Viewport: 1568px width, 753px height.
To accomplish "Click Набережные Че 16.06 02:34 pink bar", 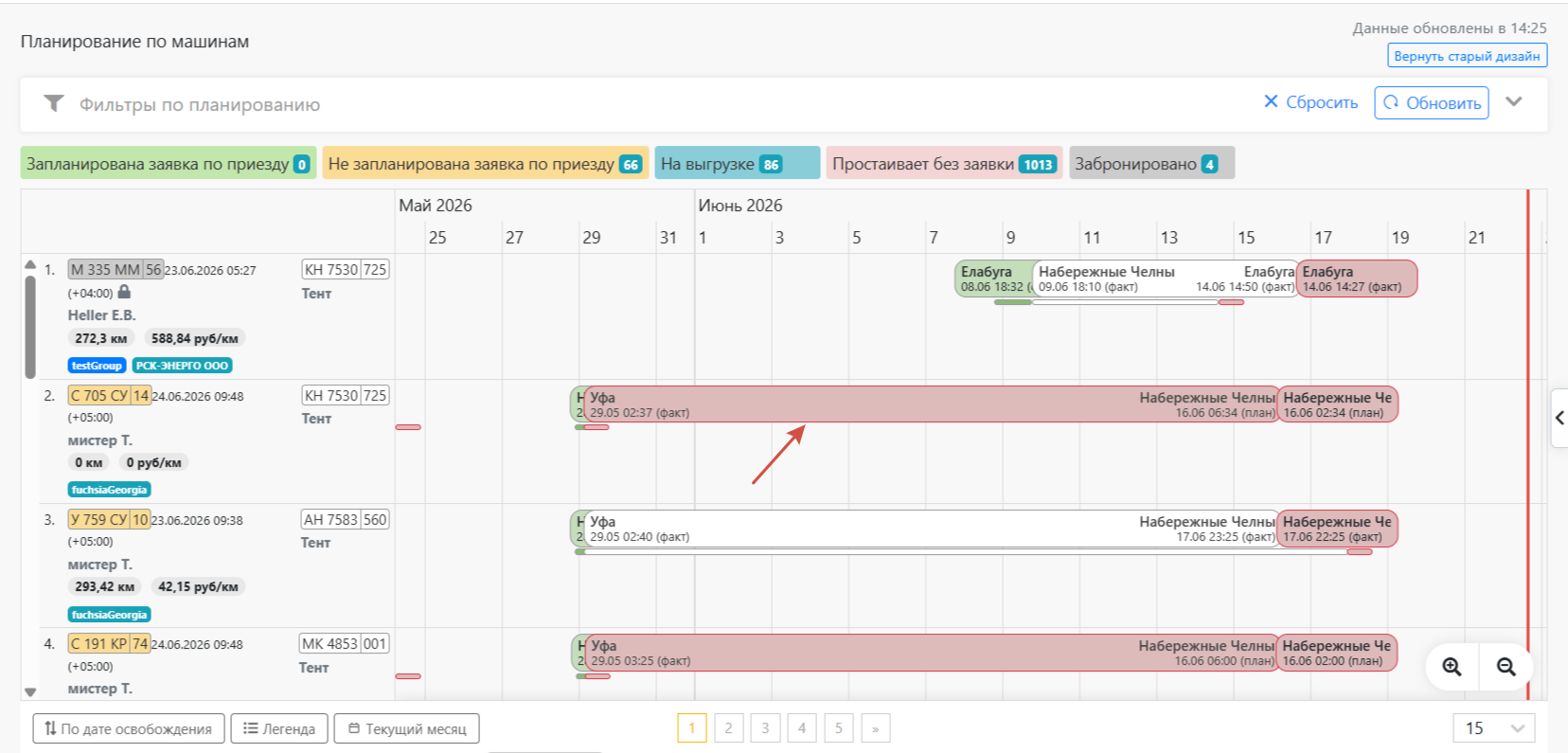I will tap(1337, 404).
